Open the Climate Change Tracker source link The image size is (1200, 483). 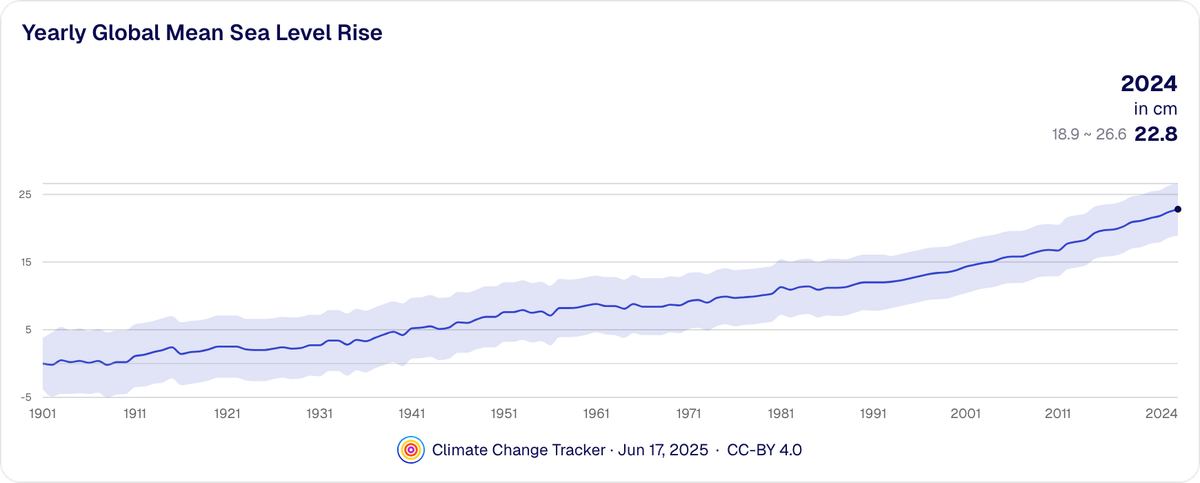518,450
